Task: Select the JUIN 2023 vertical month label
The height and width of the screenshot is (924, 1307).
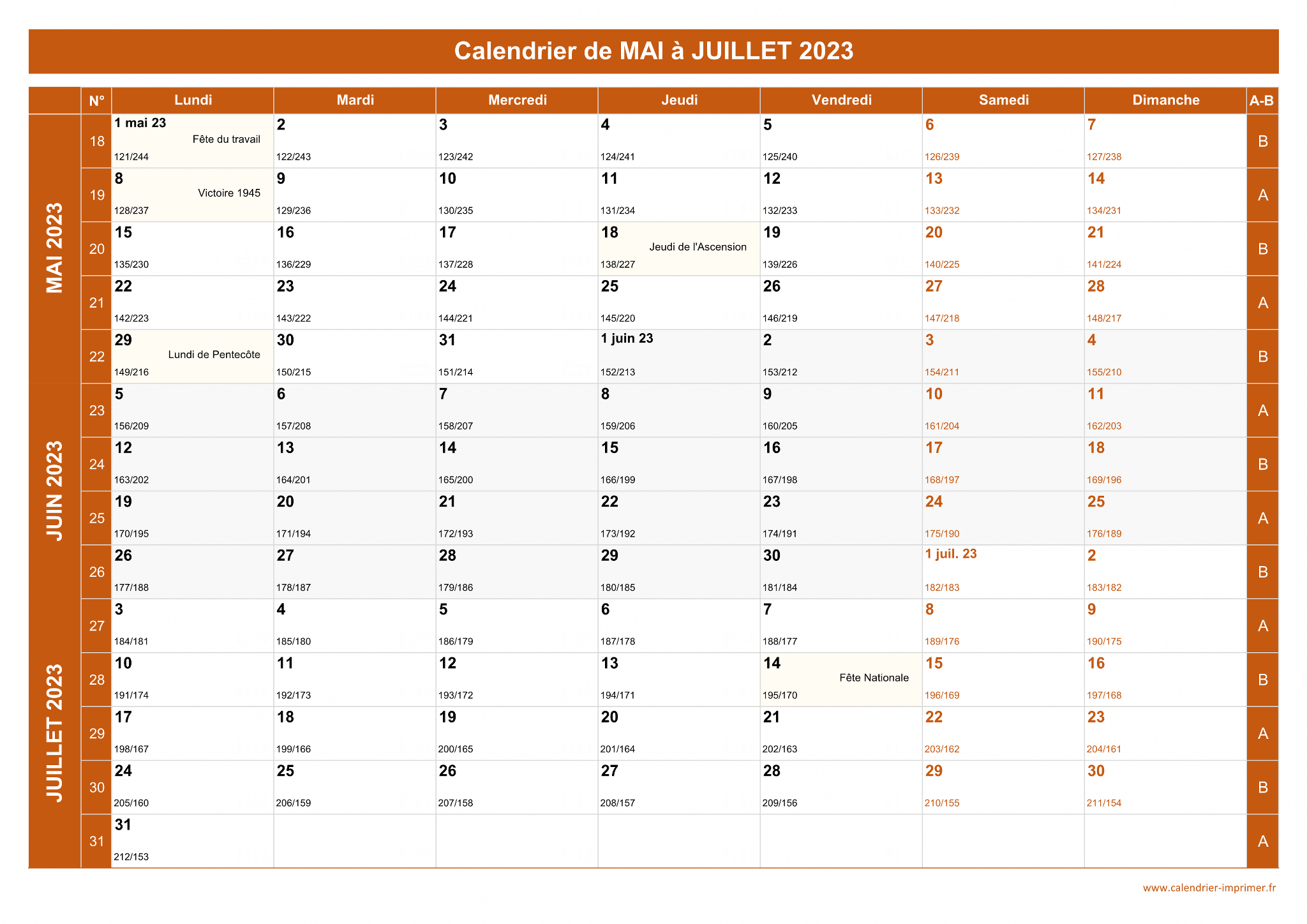Action: point(55,491)
